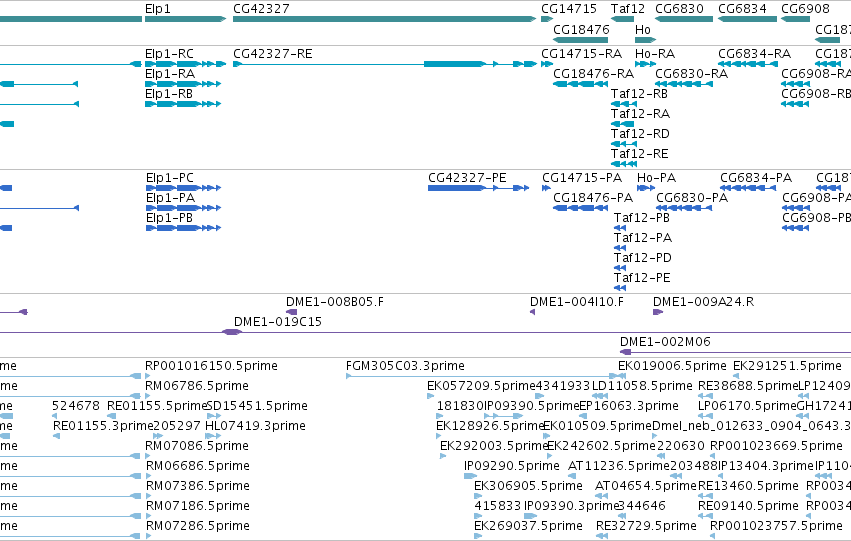
Task: Click the CG6834 gene label
Action: coord(742,9)
